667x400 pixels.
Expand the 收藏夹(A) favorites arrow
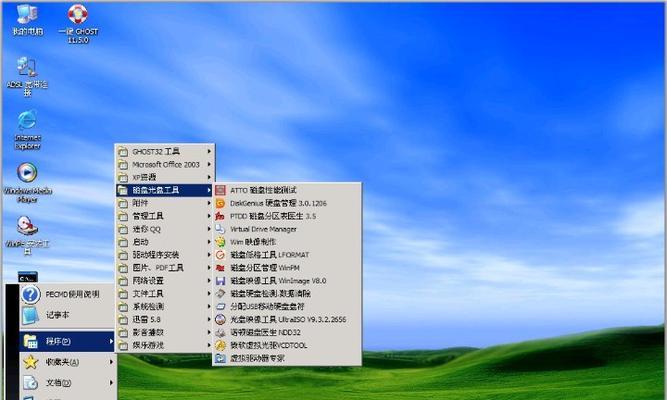111,362
